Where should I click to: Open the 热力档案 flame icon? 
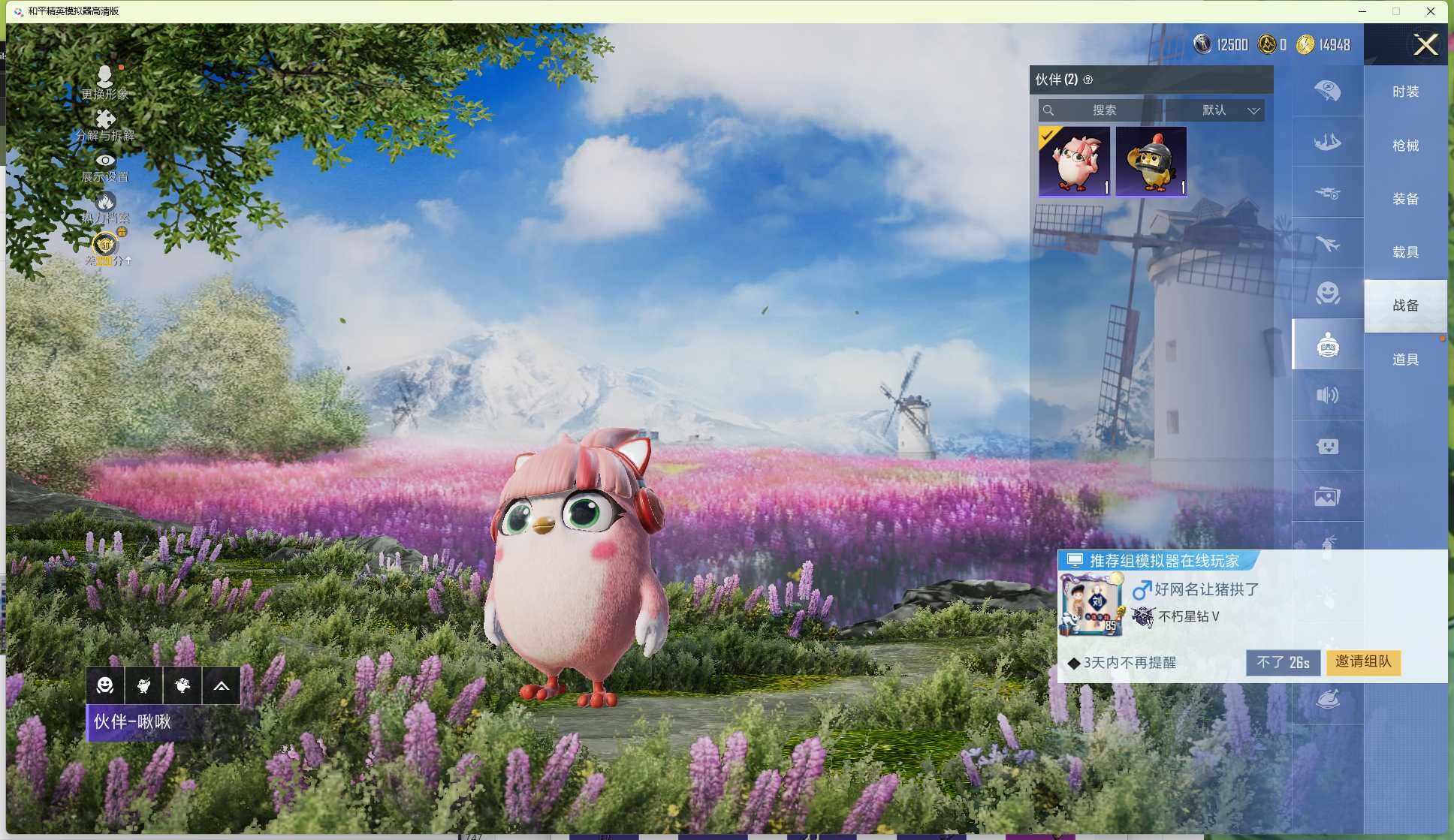[x=105, y=201]
